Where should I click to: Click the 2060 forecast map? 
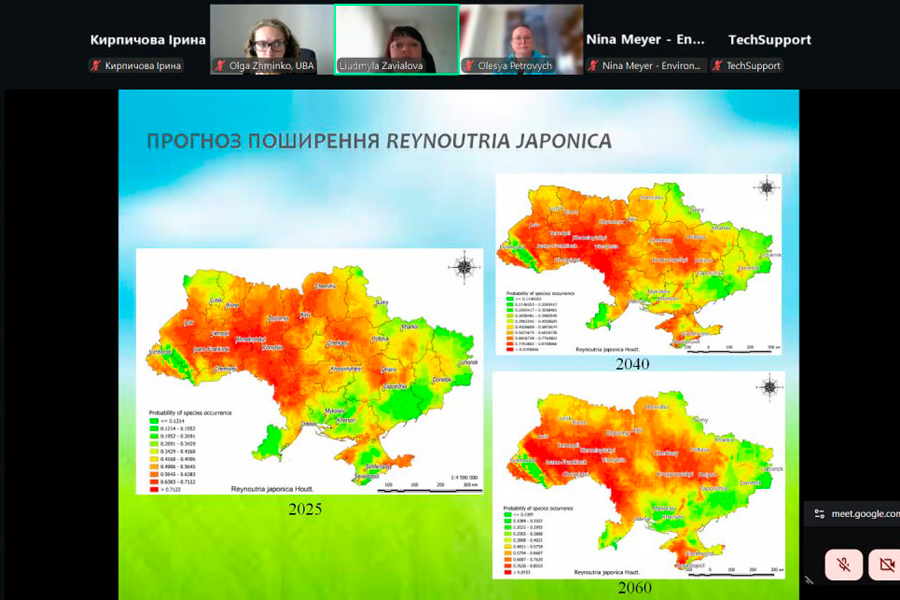coord(638,475)
